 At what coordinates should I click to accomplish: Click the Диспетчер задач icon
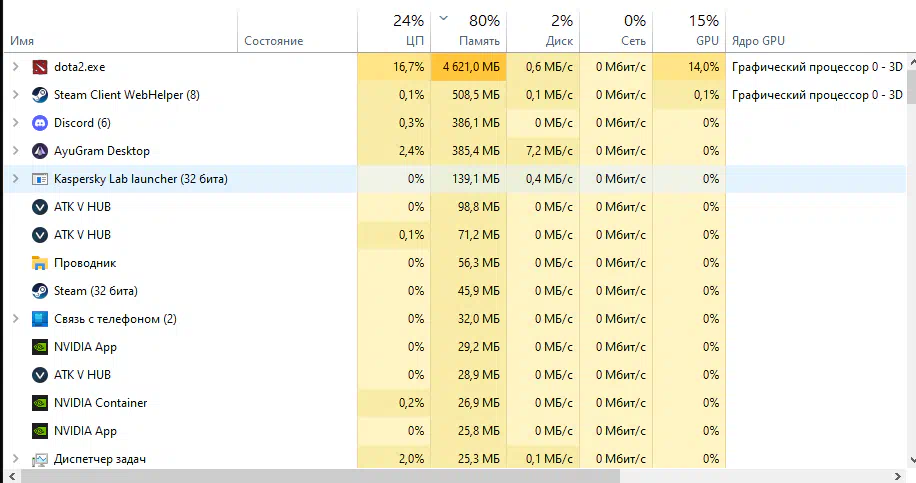click(x=40, y=460)
